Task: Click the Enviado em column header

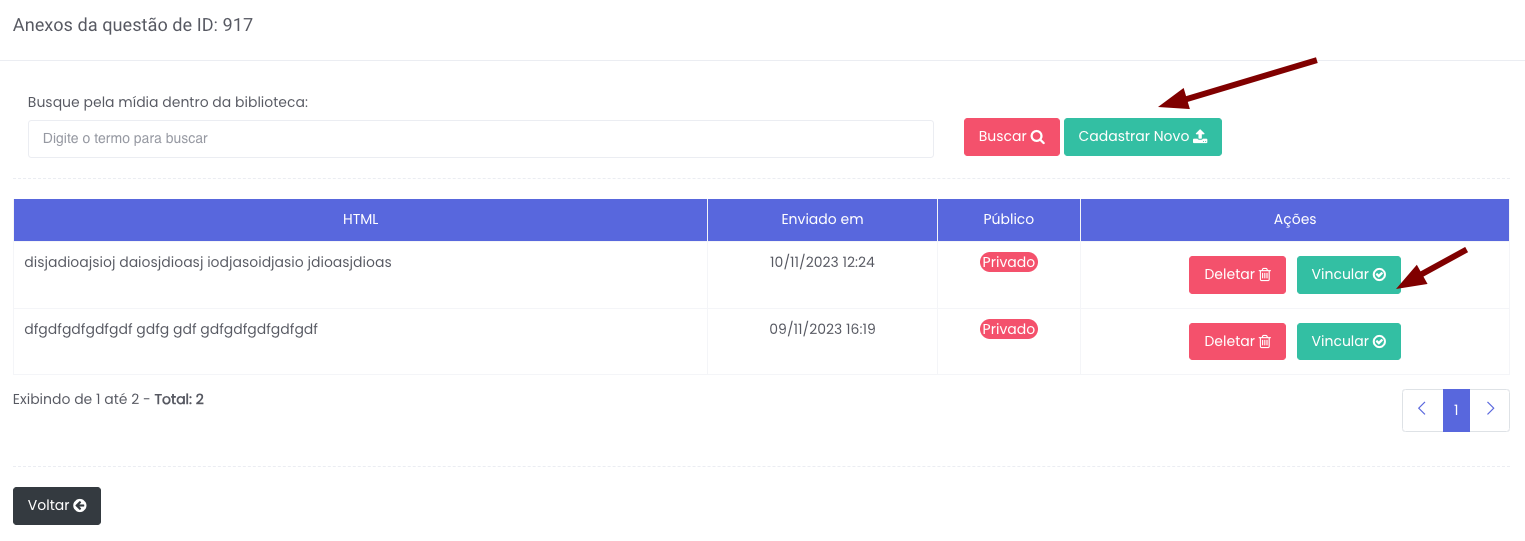Action: pyautogui.click(x=822, y=219)
